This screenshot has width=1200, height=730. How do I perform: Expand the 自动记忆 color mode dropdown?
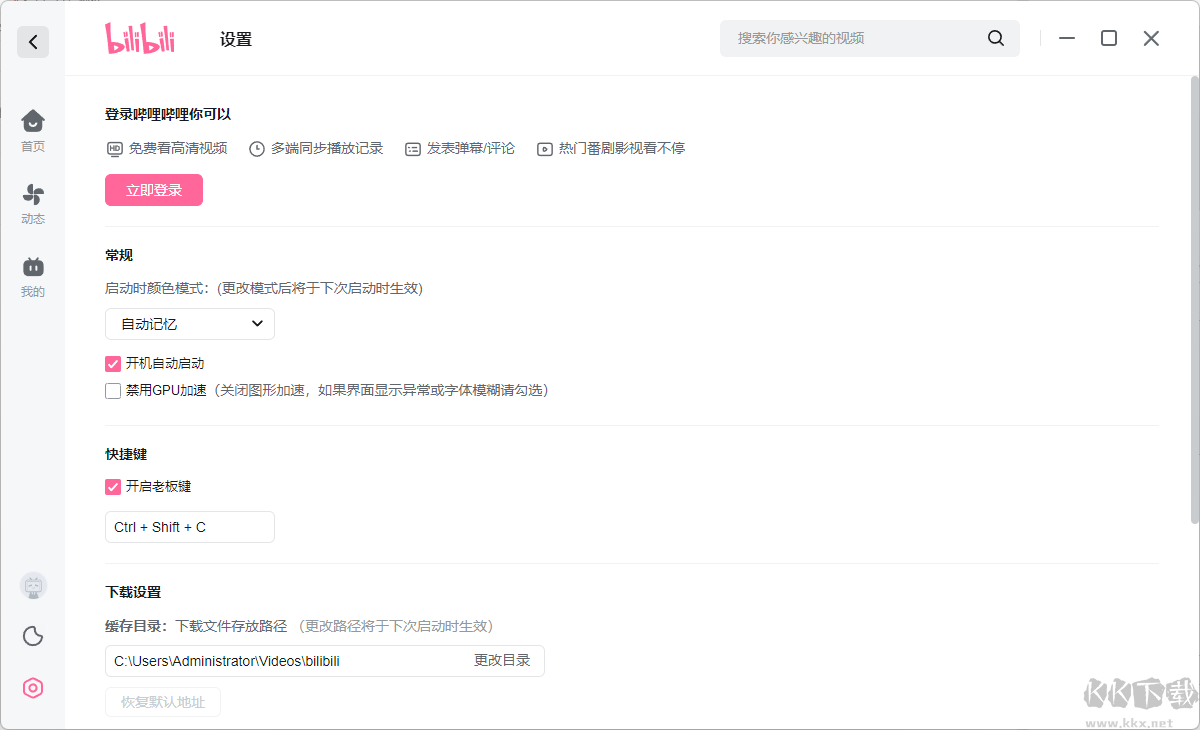tap(189, 324)
